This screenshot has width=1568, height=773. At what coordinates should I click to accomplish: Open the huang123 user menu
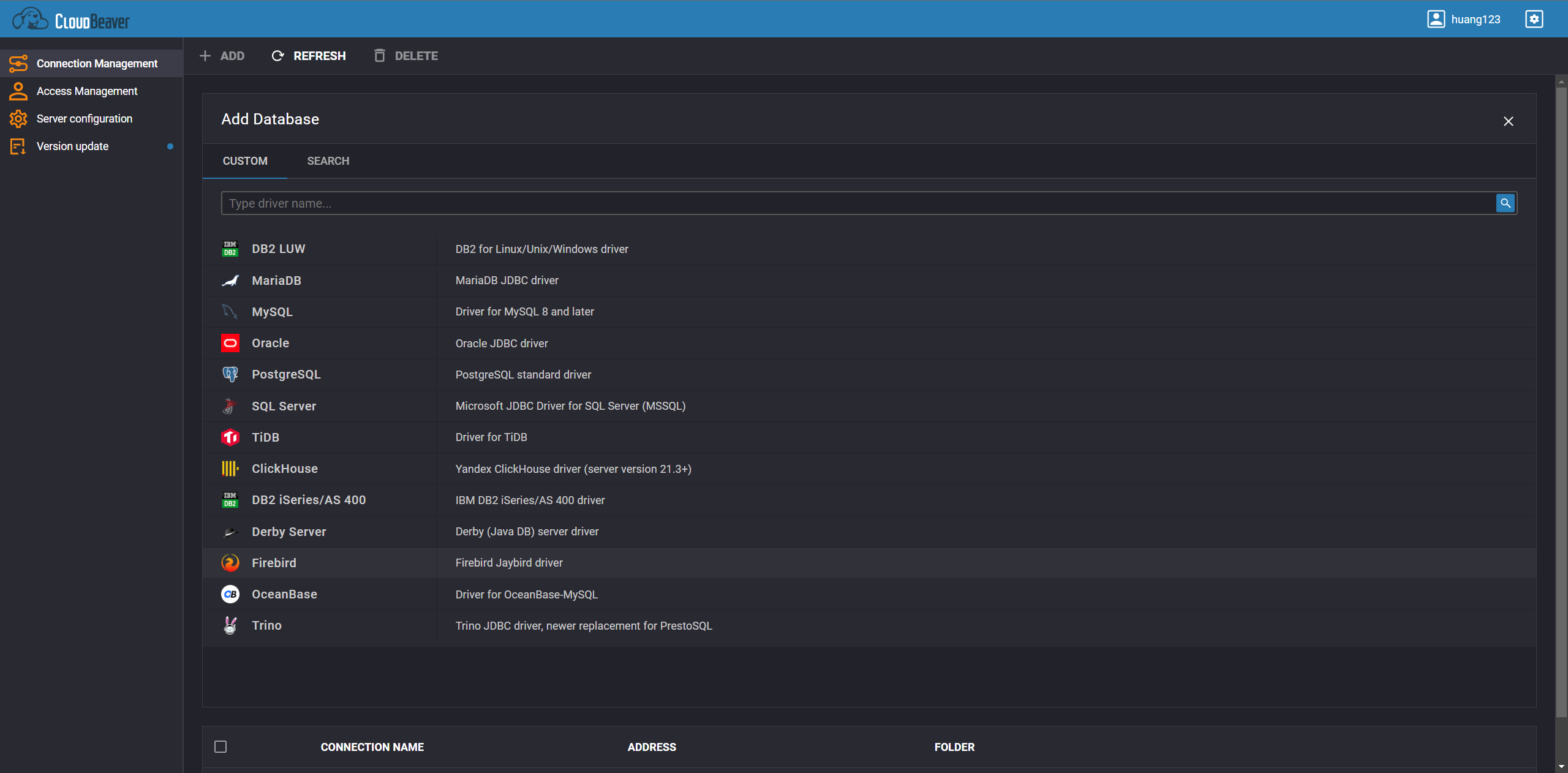pyautogui.click(x=1464, y=19)
